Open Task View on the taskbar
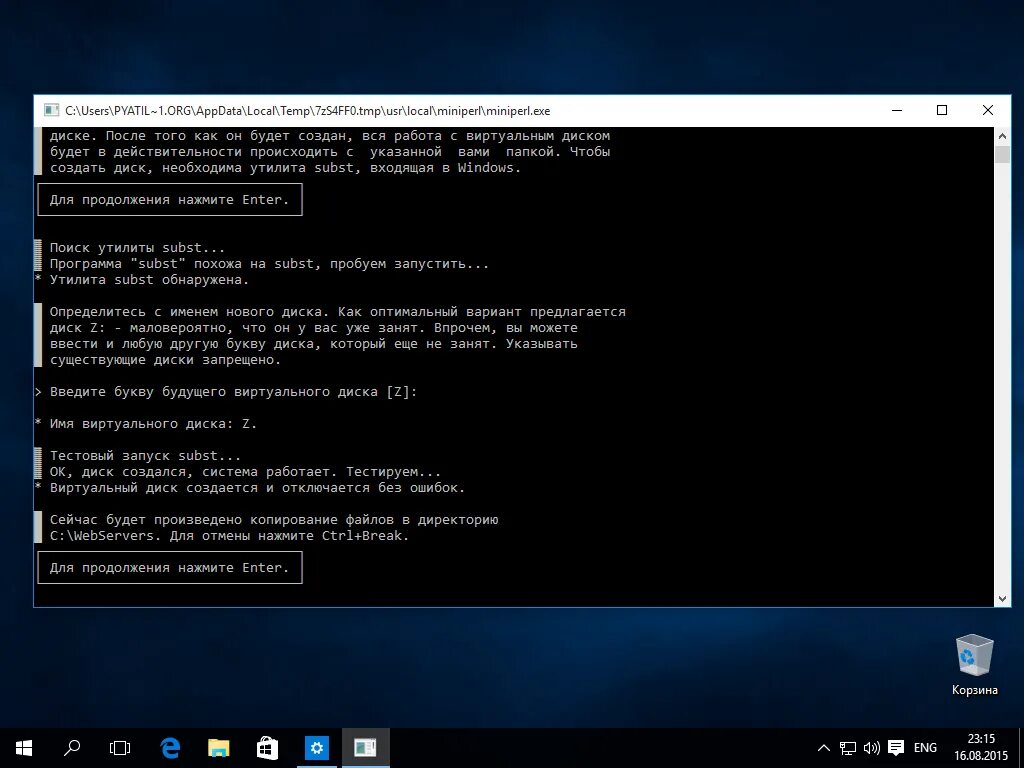Image resolution: width=1024 pixels, height=768 pixels. click(x=120, y=748)
